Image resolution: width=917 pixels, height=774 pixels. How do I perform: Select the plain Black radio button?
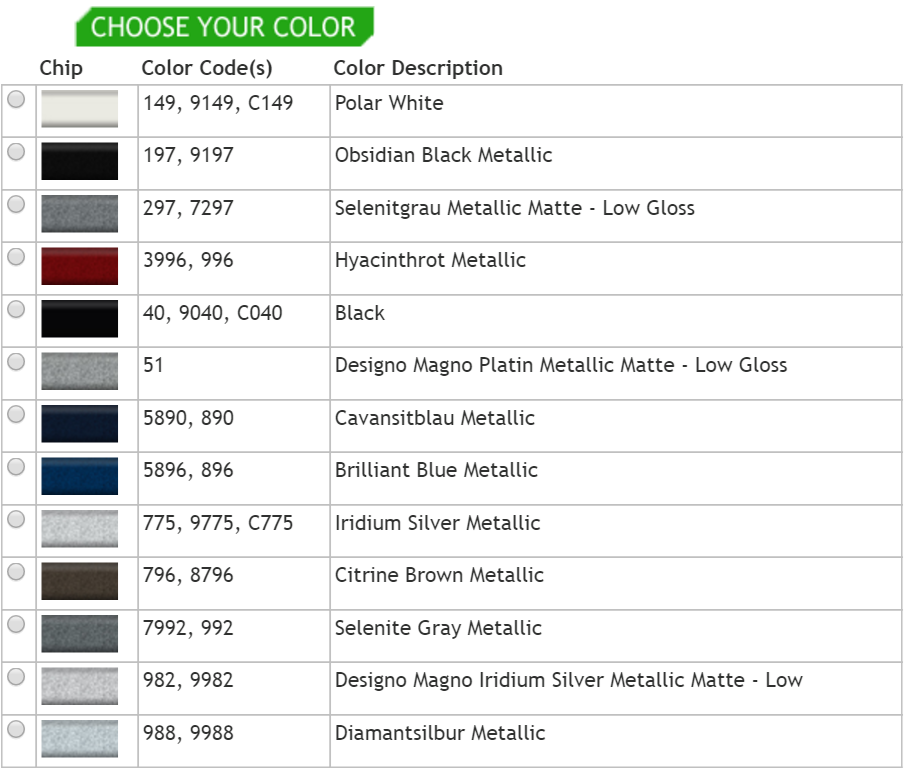[16, 310]
